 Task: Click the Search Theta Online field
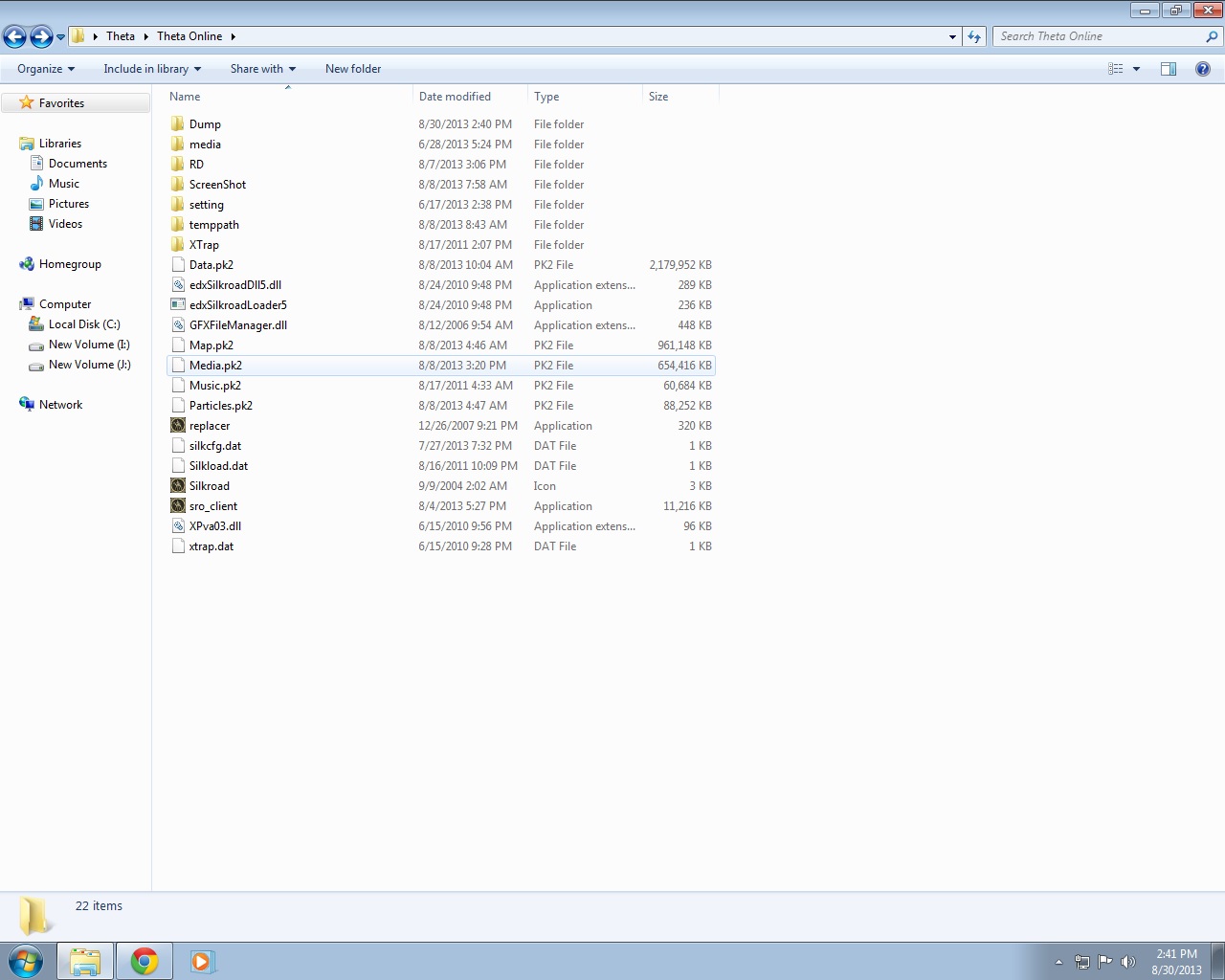[x=1101, y=36]
